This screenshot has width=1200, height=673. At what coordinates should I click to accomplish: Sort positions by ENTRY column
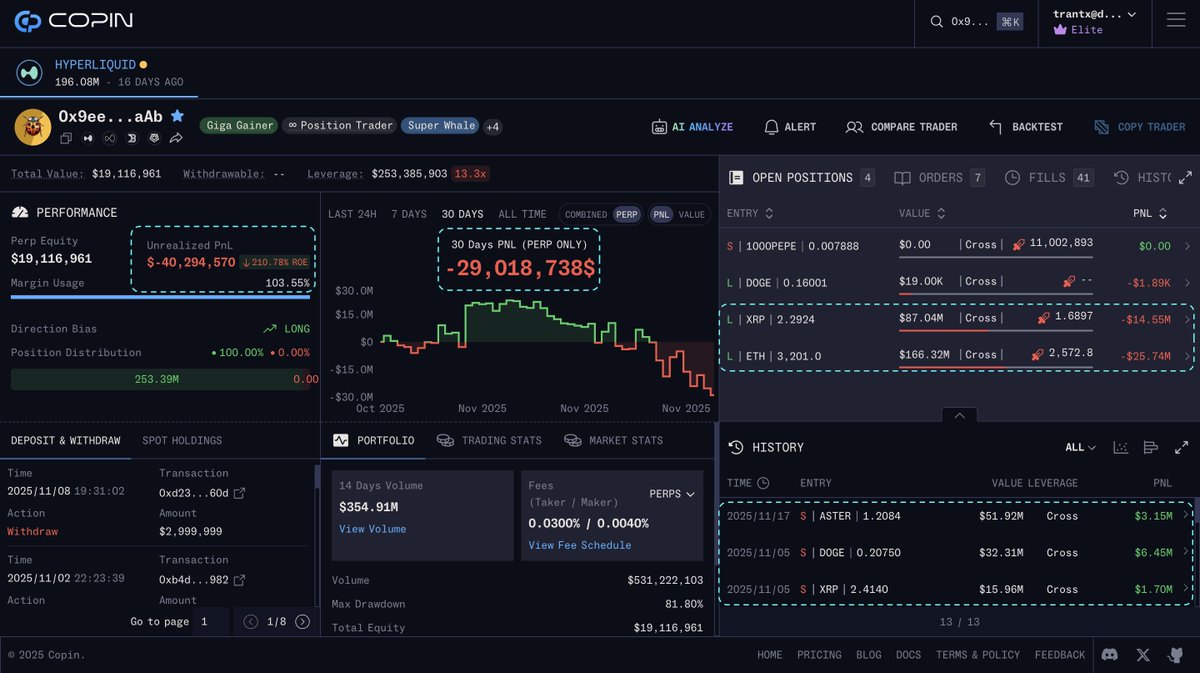tap(751, 213)
